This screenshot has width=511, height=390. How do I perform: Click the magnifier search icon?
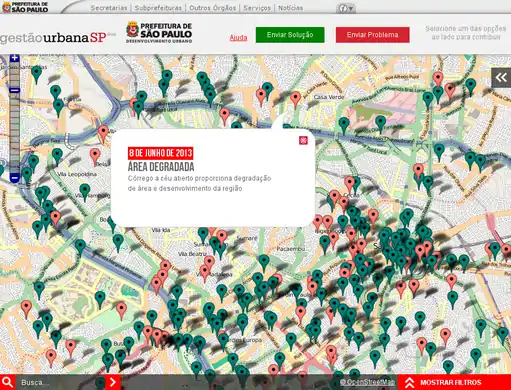8,382
